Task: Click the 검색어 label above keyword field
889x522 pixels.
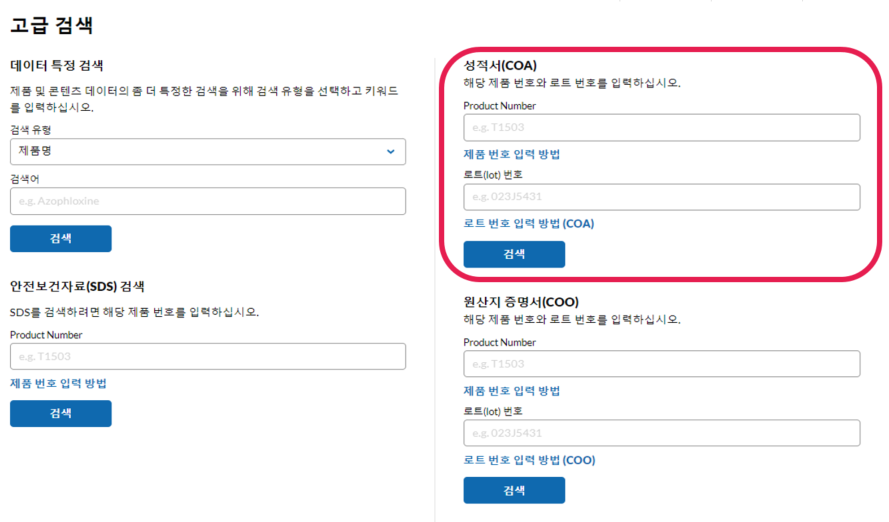Action: [26, 178]
